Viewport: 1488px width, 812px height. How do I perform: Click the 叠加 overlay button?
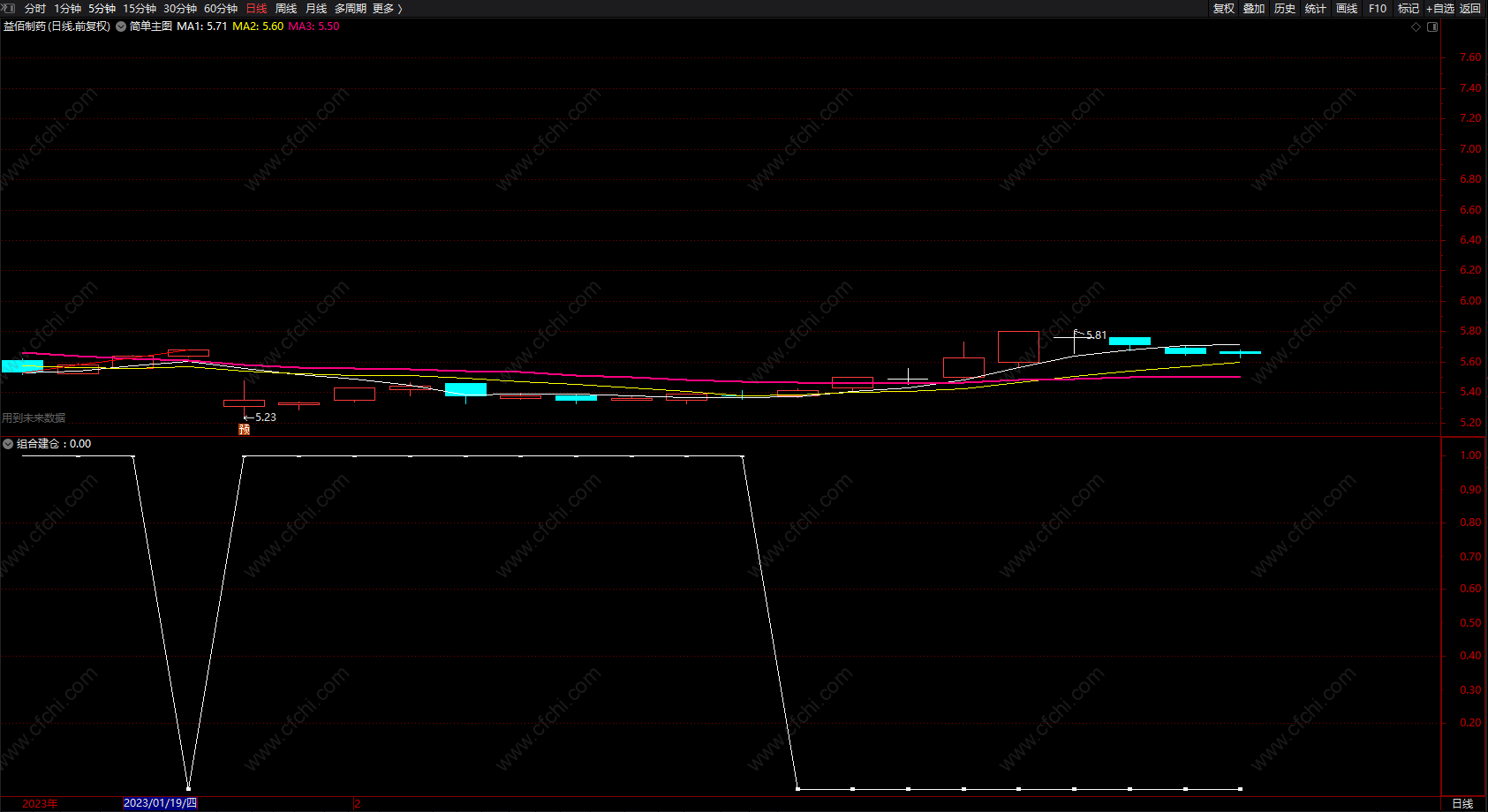coord(1254,9)
